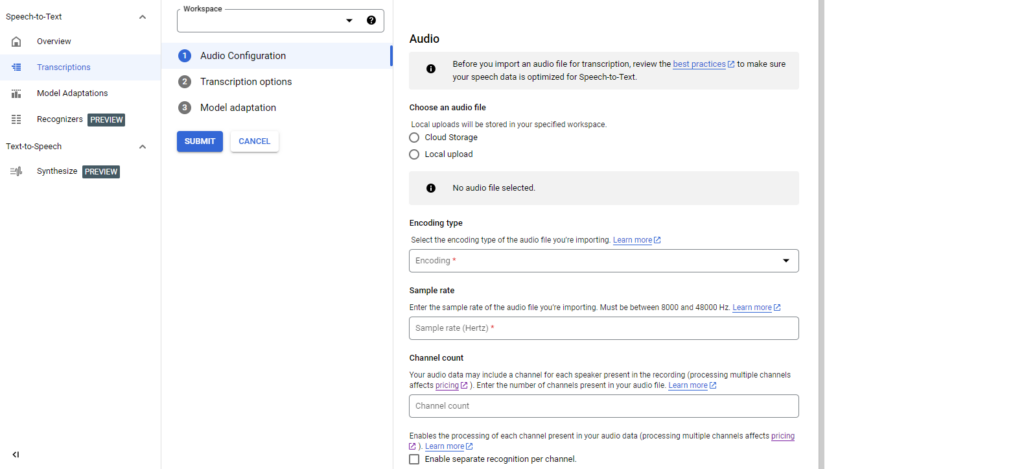Open Learn more link under Channel count
The height and width of the screenshot is (469, 1024).
tap(688, 385)
